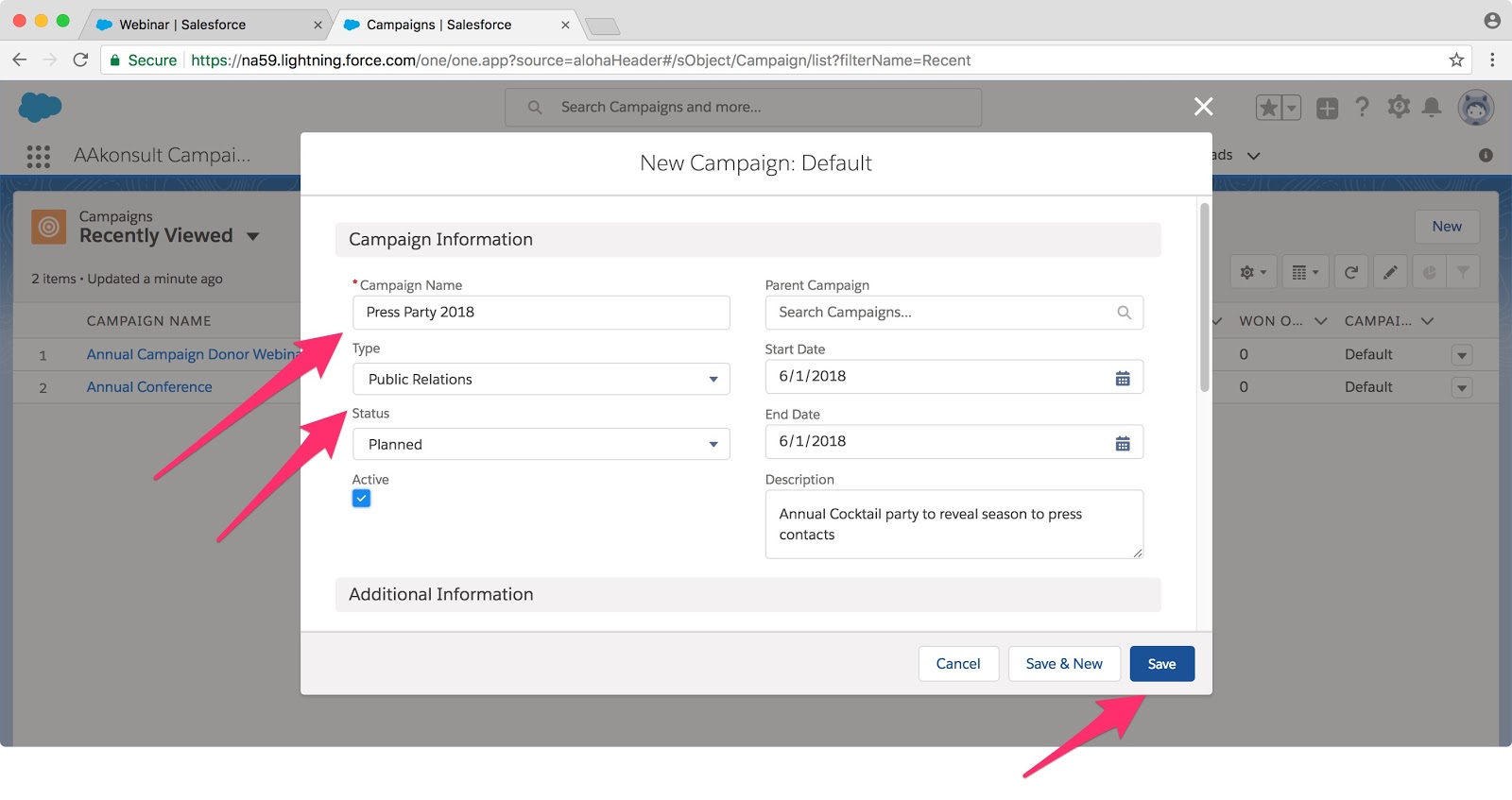1512x800 pixels.
Task: Click the New button in Campaigns list
Action: (1447, 227)
